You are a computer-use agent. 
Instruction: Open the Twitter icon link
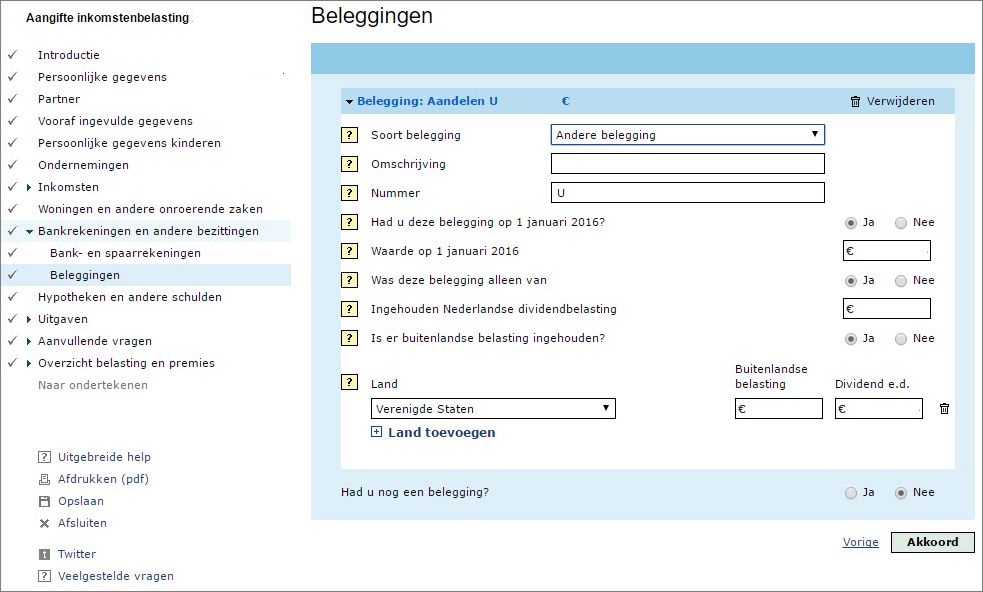coord(44,554)
